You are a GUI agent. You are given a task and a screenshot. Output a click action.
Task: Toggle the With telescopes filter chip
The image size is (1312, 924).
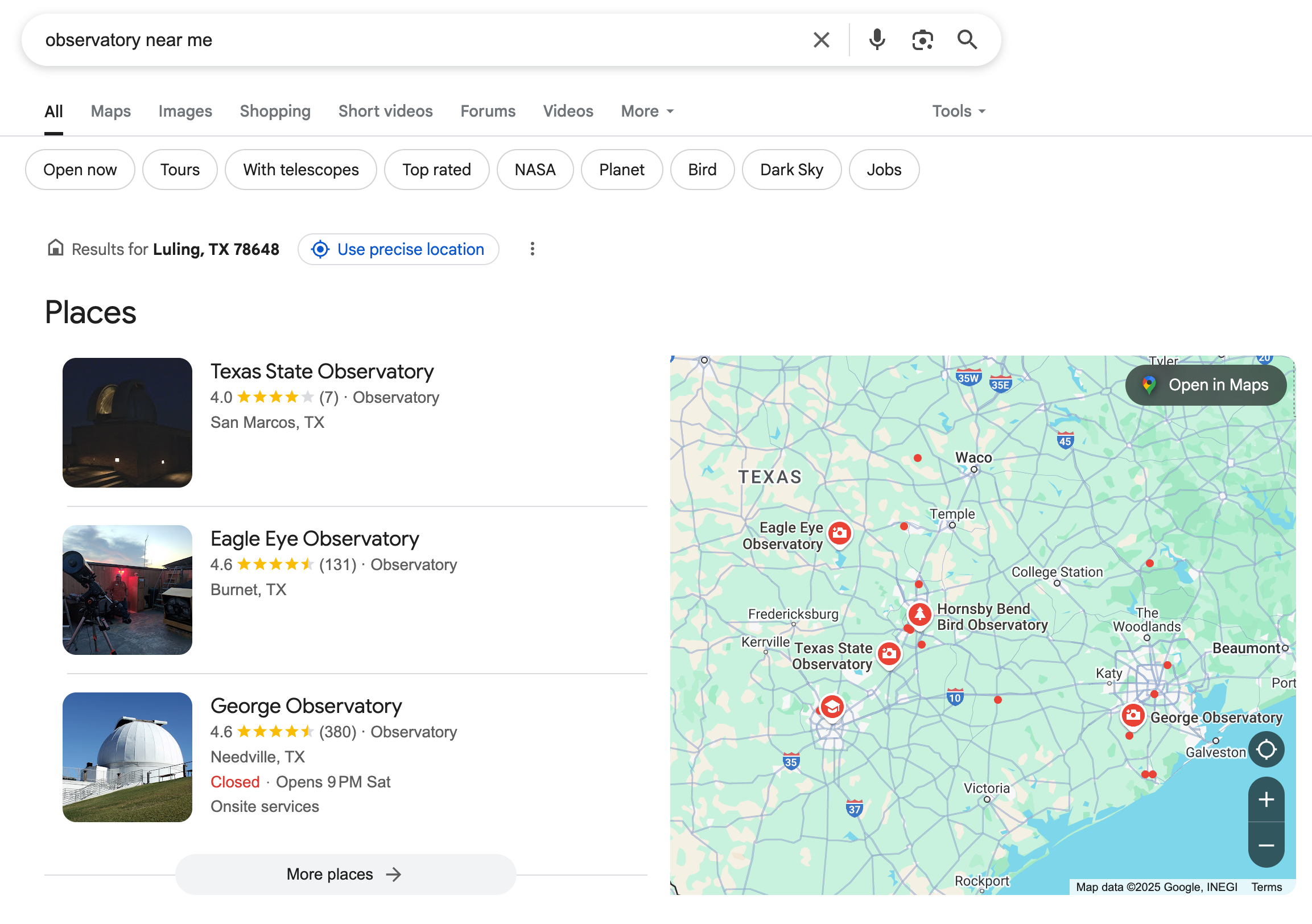[x=301, y=170]
